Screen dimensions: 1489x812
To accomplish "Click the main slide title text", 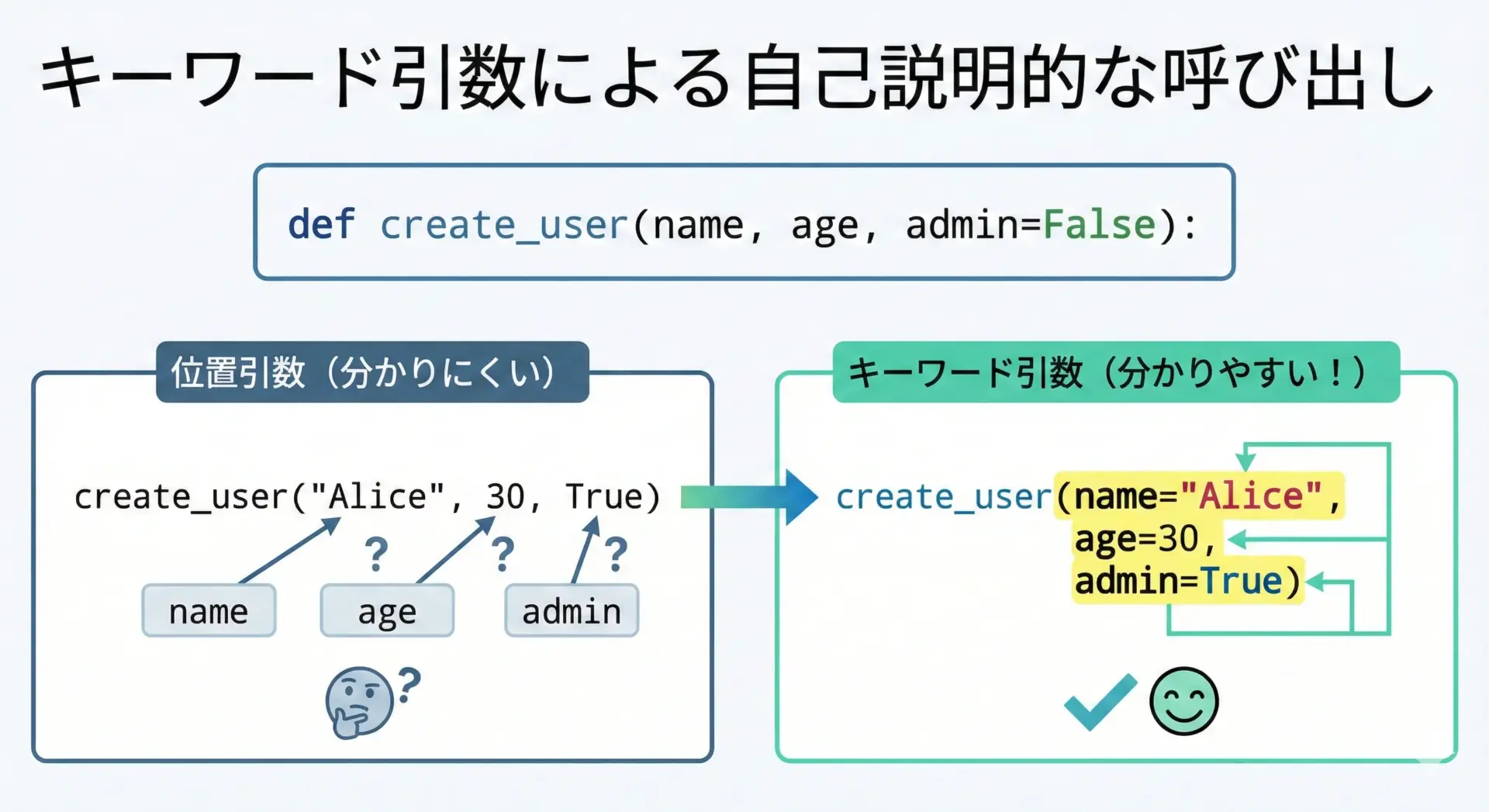I will [x=737, y=78].
